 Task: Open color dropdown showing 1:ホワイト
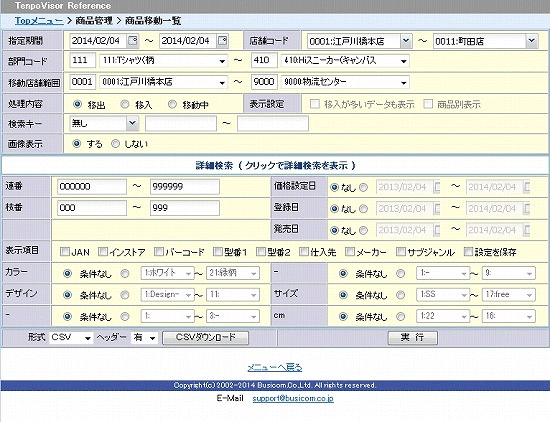[x=167, y=273]
